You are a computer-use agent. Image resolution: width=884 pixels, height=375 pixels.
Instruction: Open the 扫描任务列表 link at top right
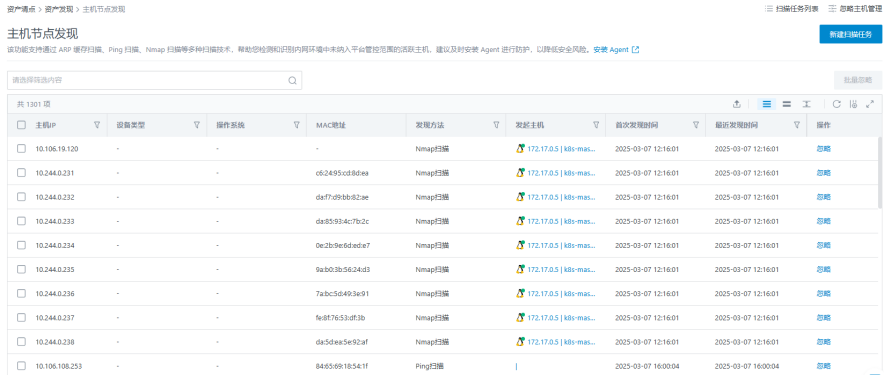[797, 9]
